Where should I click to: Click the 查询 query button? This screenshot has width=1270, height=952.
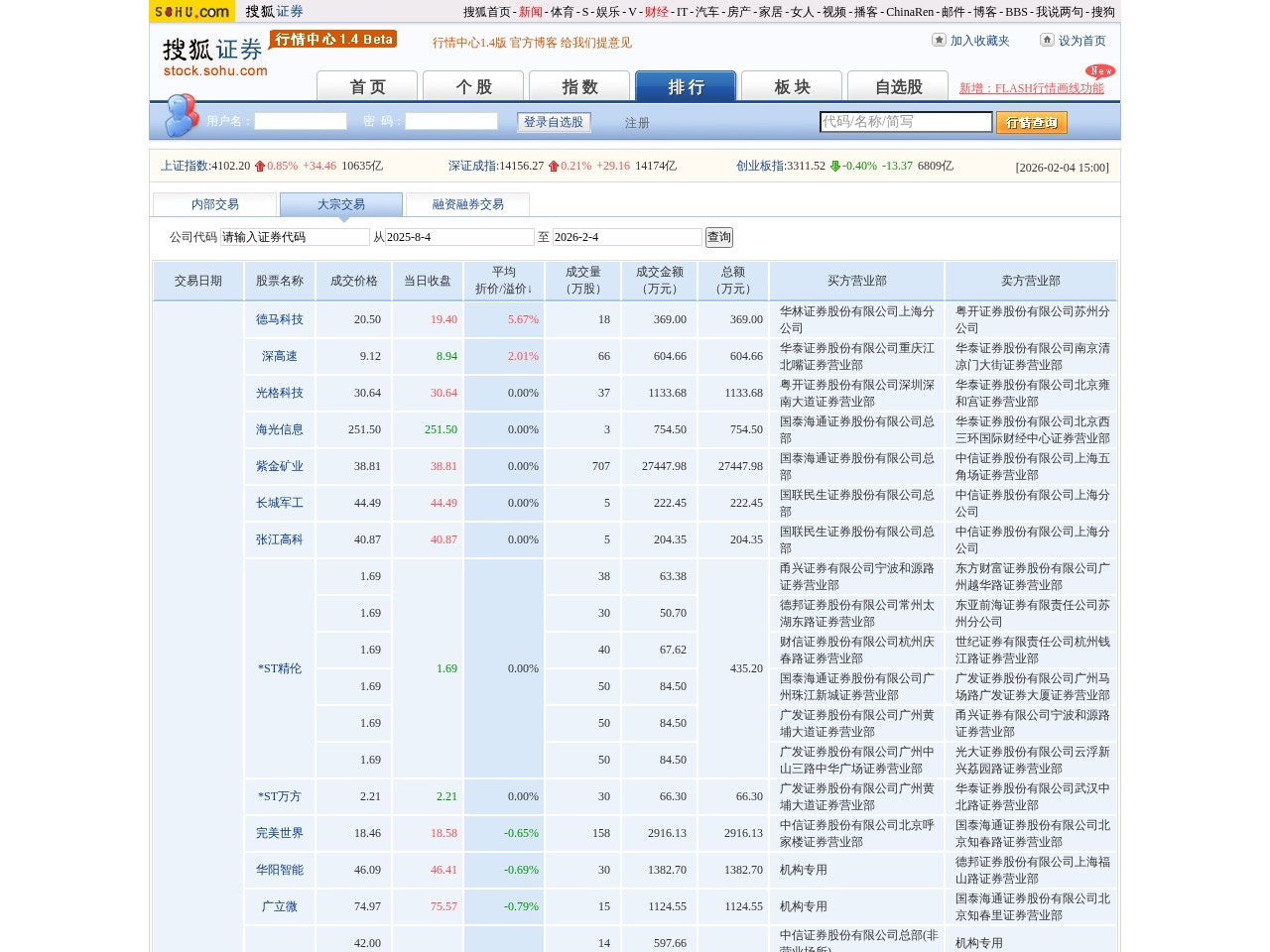[719, 237]
